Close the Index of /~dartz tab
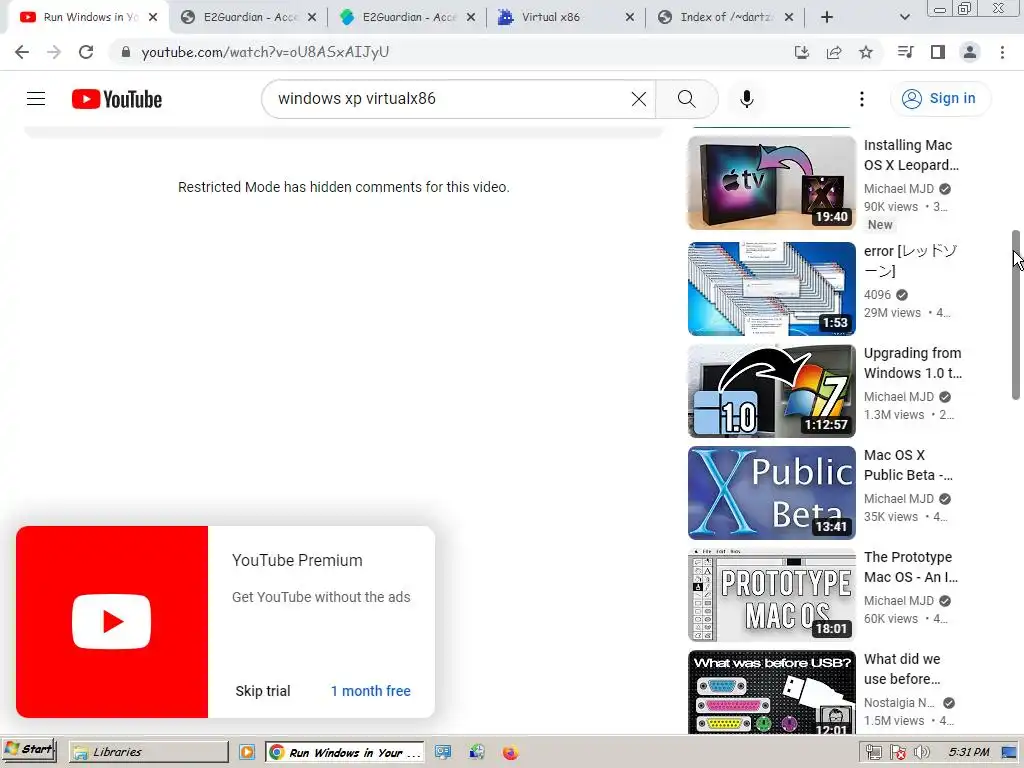 click(x=789, y=17)
